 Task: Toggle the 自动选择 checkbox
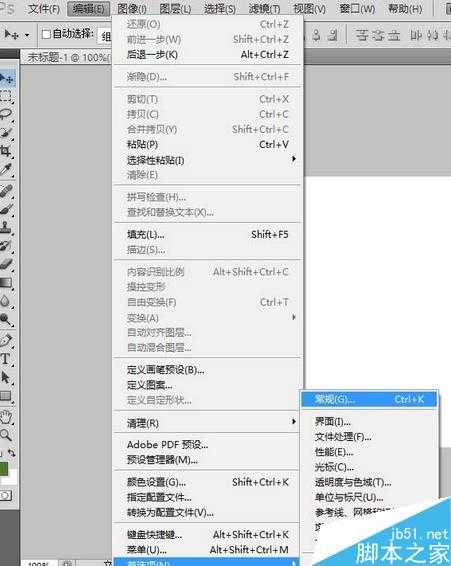coord(46,34)
